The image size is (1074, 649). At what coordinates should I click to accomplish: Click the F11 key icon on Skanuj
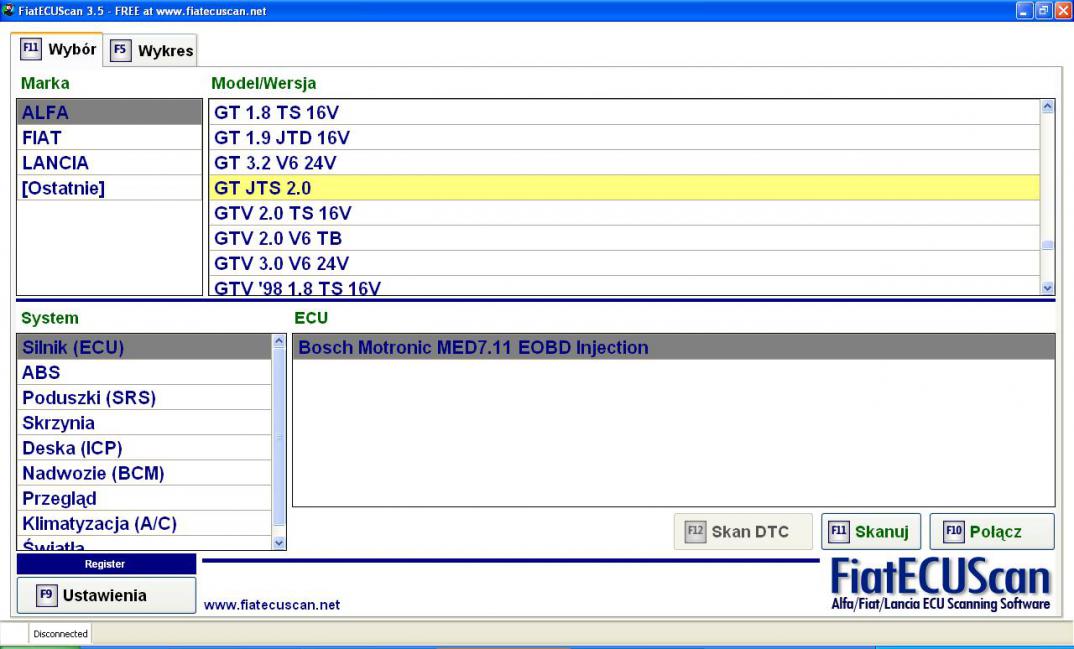pos(839,531)
